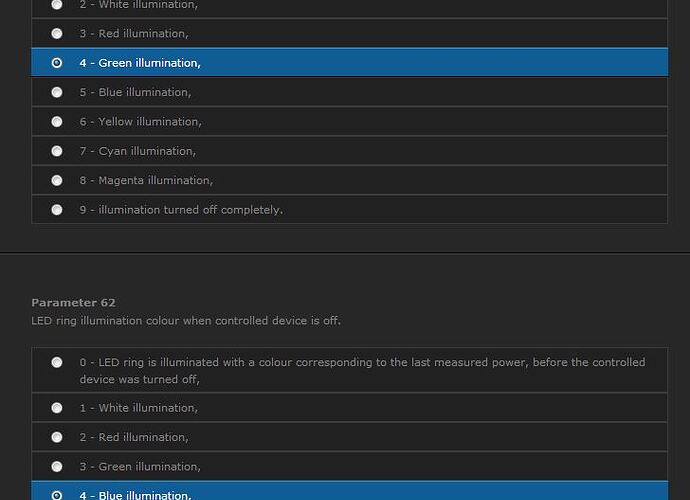Click the '6 - Yellow illumination' label text

pos(140,122)
